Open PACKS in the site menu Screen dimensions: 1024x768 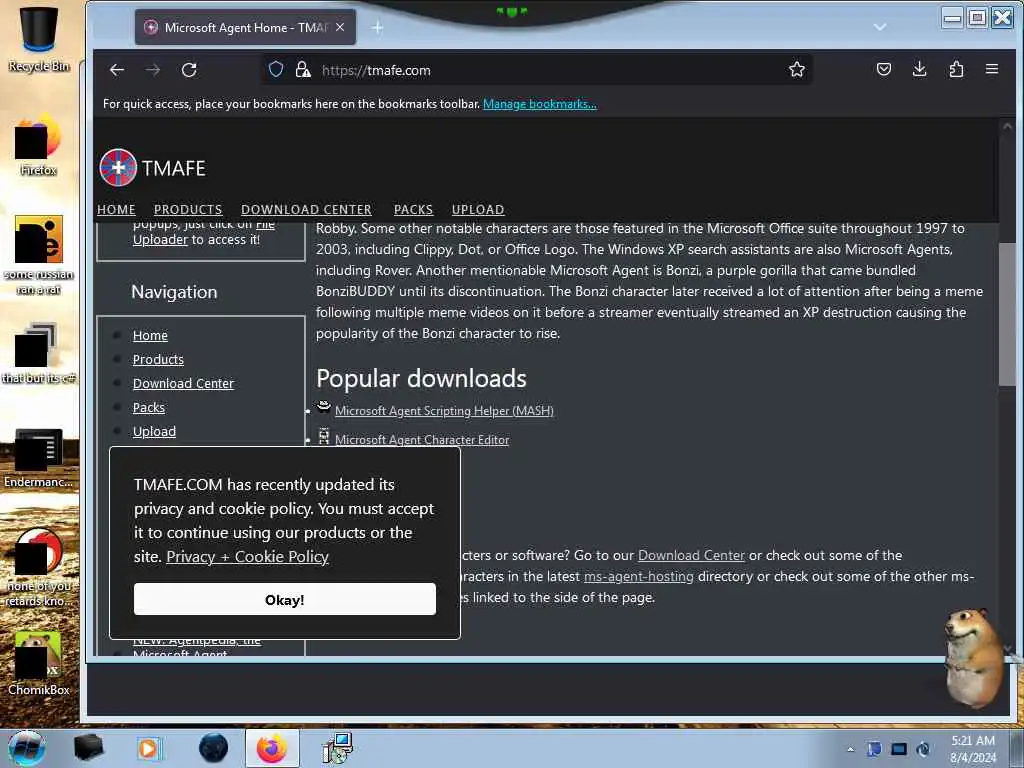[413, 210]
